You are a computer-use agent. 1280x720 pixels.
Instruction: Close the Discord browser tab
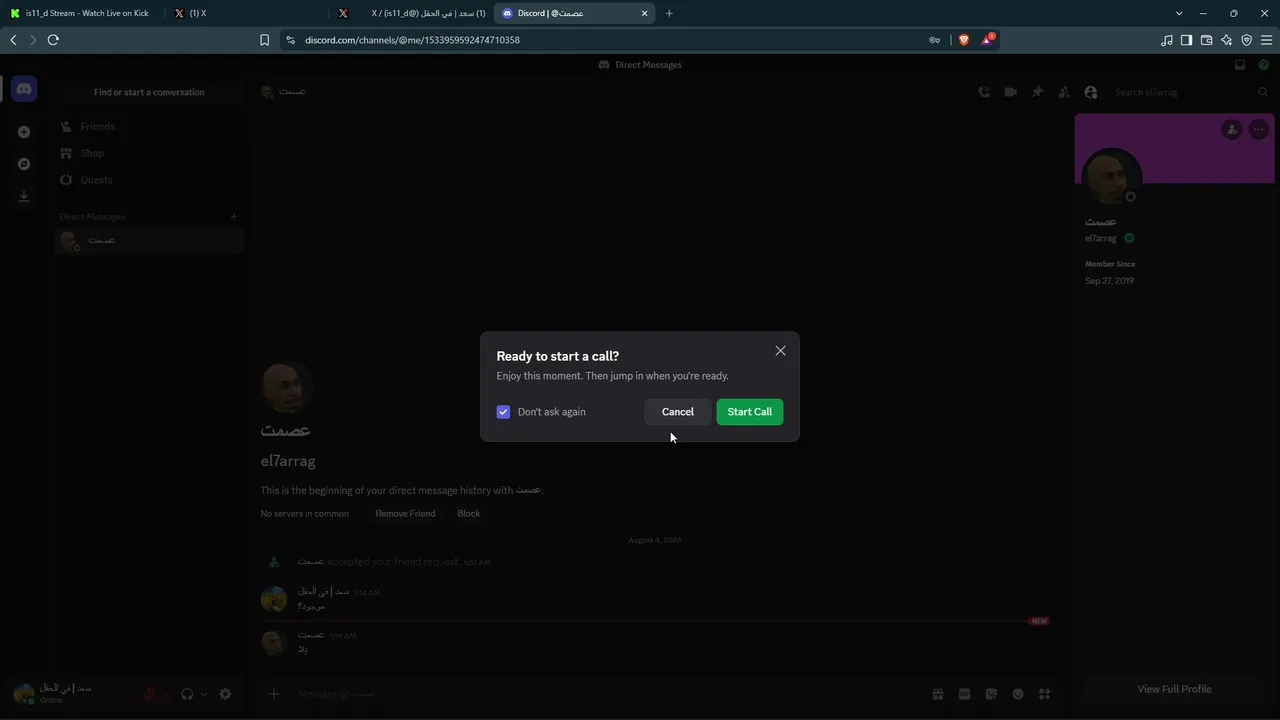pyautogui.click(x=644, y=13)
